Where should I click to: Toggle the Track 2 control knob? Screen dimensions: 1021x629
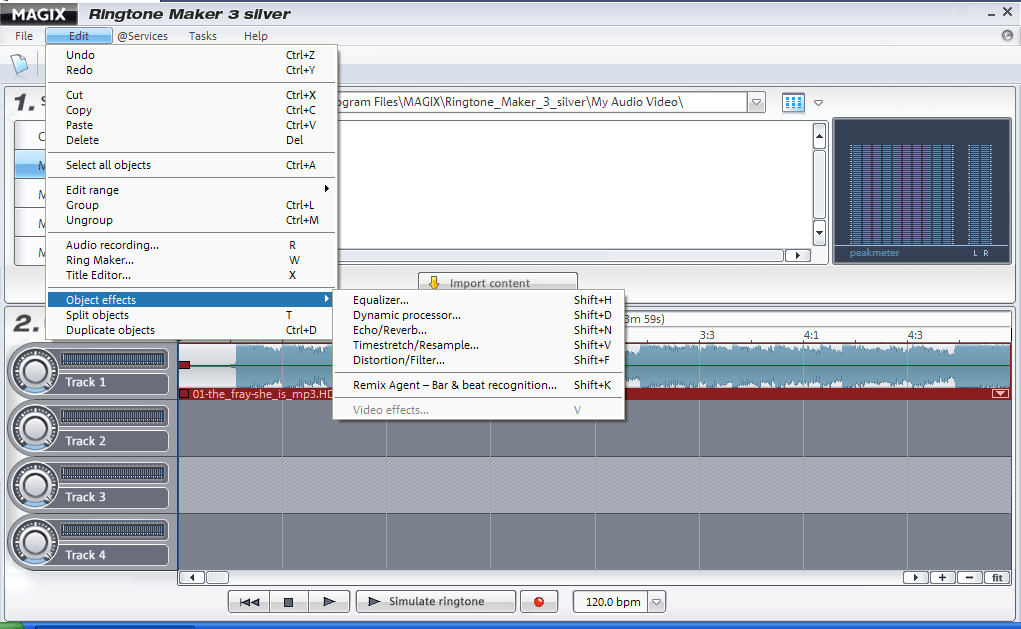(x=36, y=428)
